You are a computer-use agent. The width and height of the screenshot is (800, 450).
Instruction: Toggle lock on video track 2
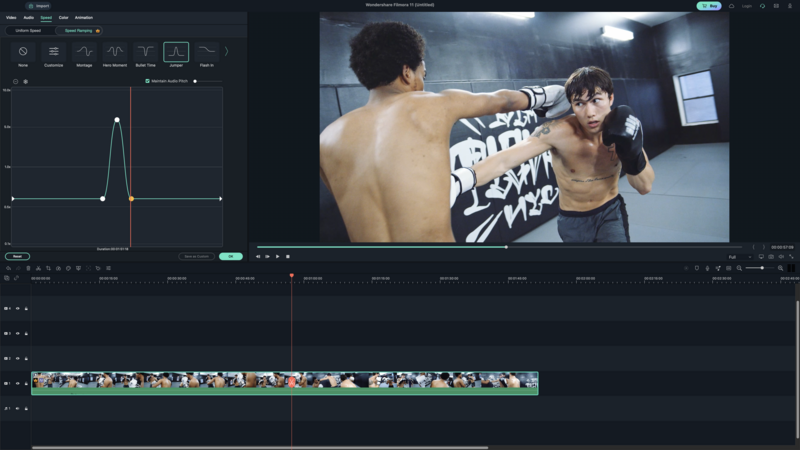26,359
